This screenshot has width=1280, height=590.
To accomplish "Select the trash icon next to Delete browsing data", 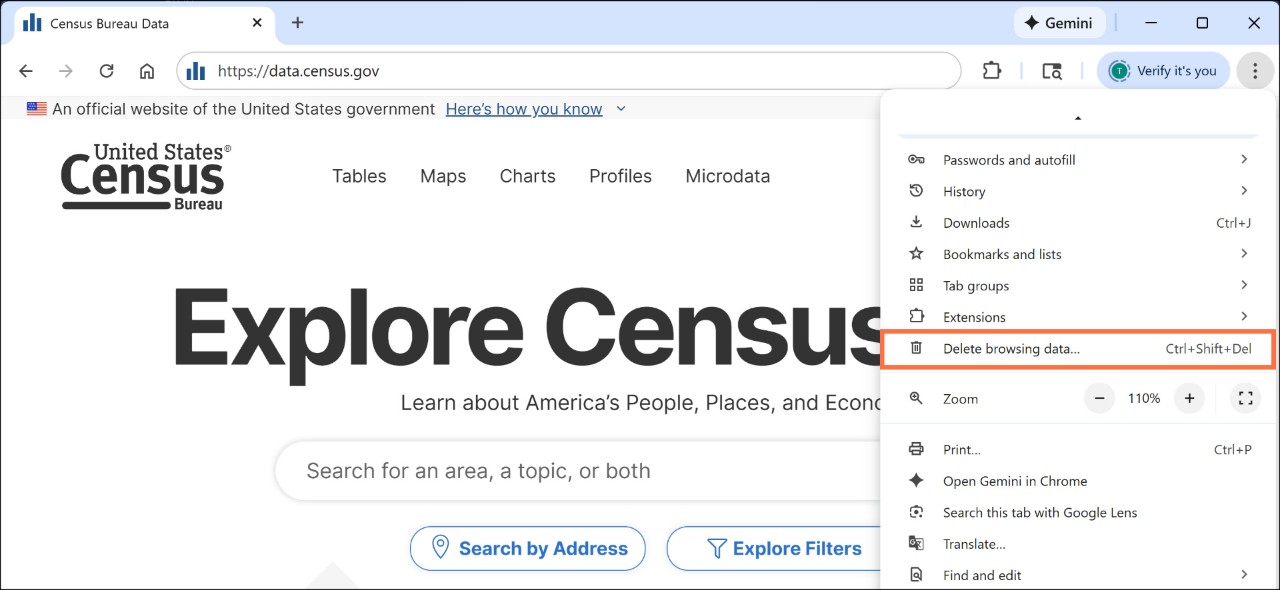I will coord(916,347).
